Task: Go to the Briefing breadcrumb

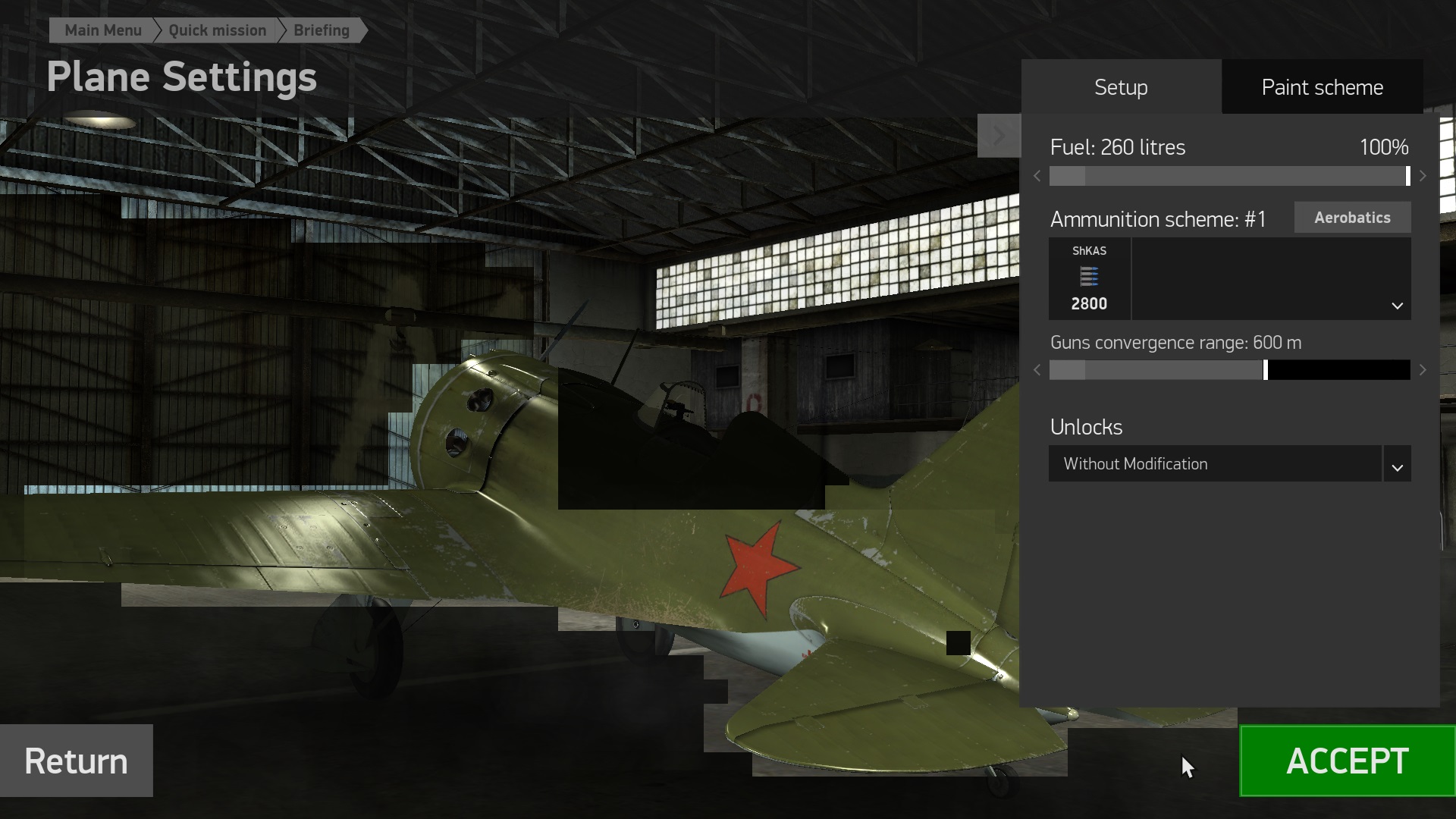Action: tap(322, 30)
